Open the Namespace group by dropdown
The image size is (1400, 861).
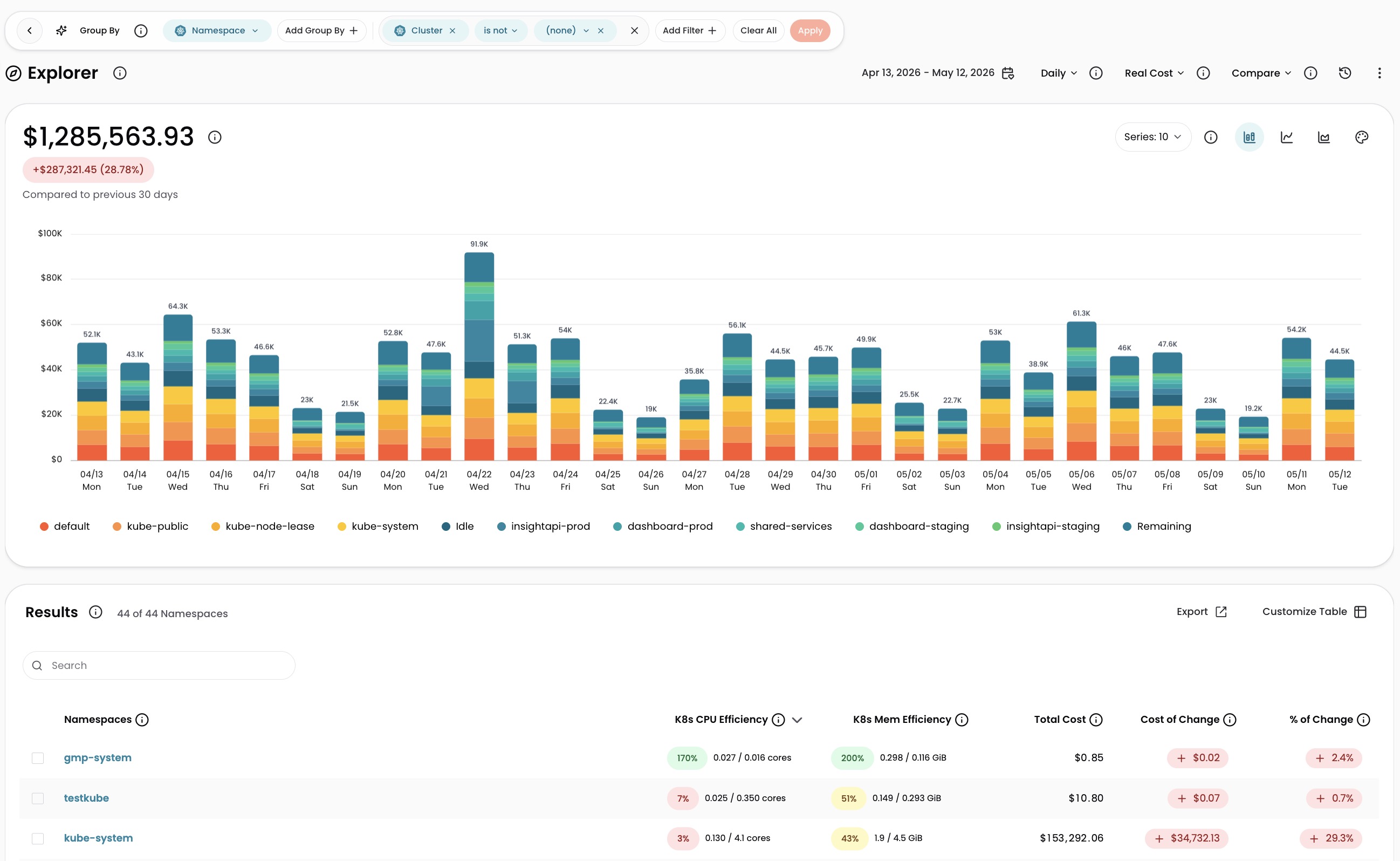tap(217, 31)
